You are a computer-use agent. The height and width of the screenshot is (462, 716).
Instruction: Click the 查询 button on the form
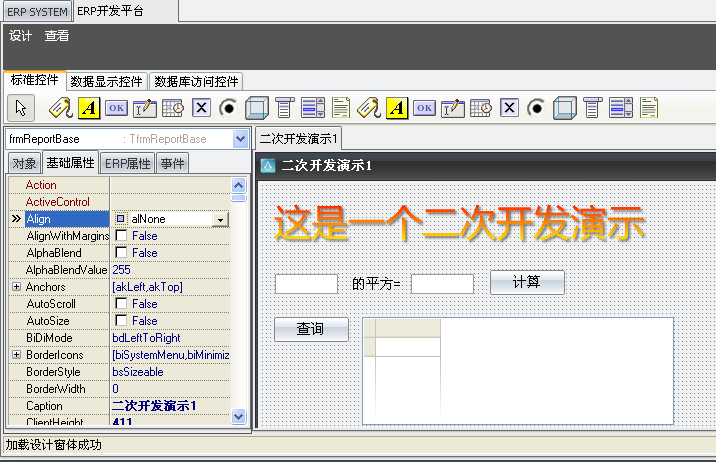(311, 329)
